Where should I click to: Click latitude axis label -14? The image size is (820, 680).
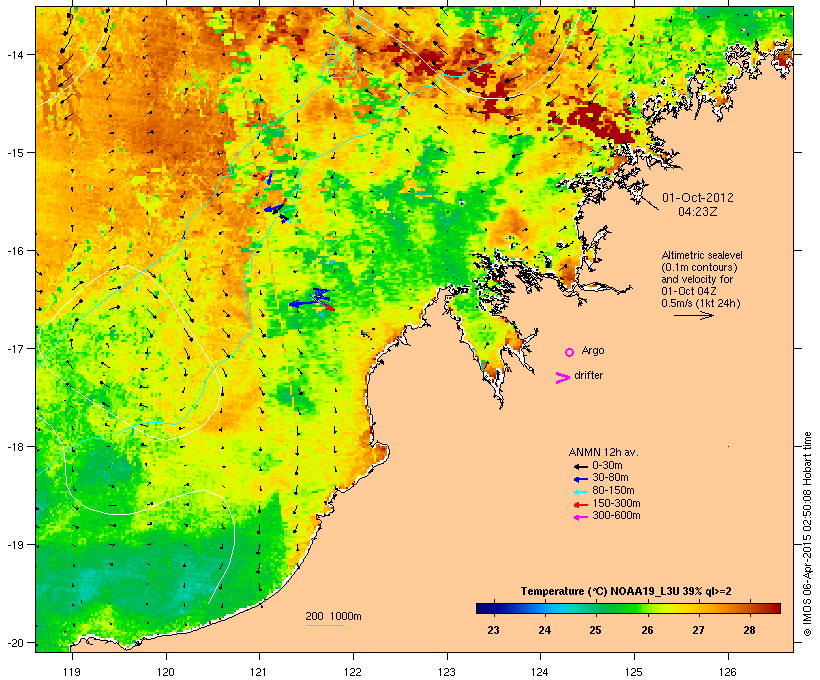click(14, 54)
